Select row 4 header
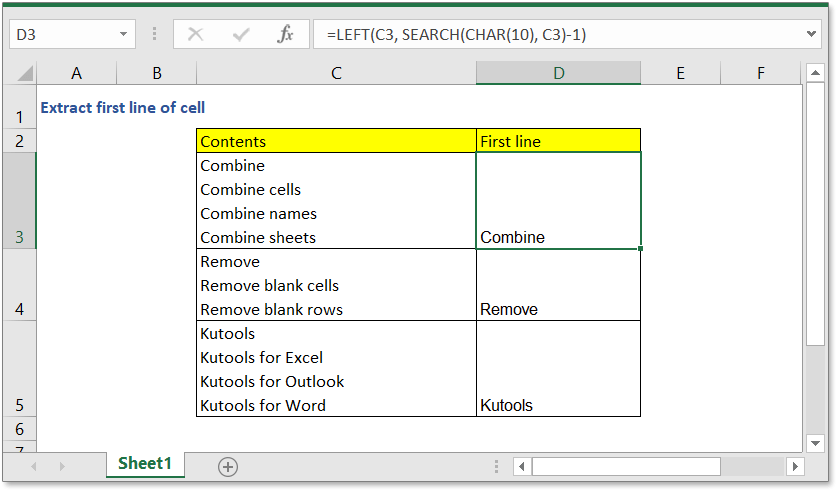837x491 pixels. tap(19, 285)
